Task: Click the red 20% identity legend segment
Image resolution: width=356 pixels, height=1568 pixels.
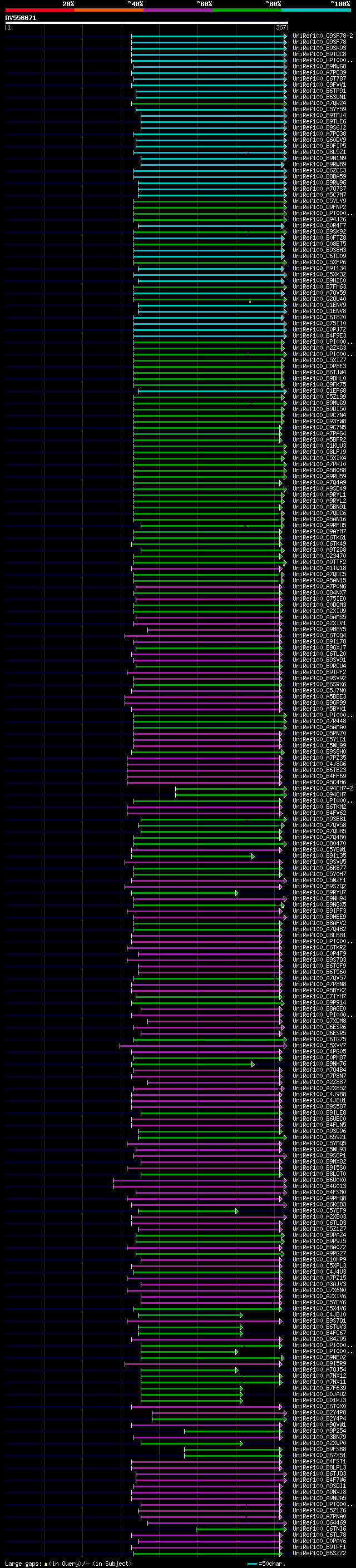Action: coord(39,10)
